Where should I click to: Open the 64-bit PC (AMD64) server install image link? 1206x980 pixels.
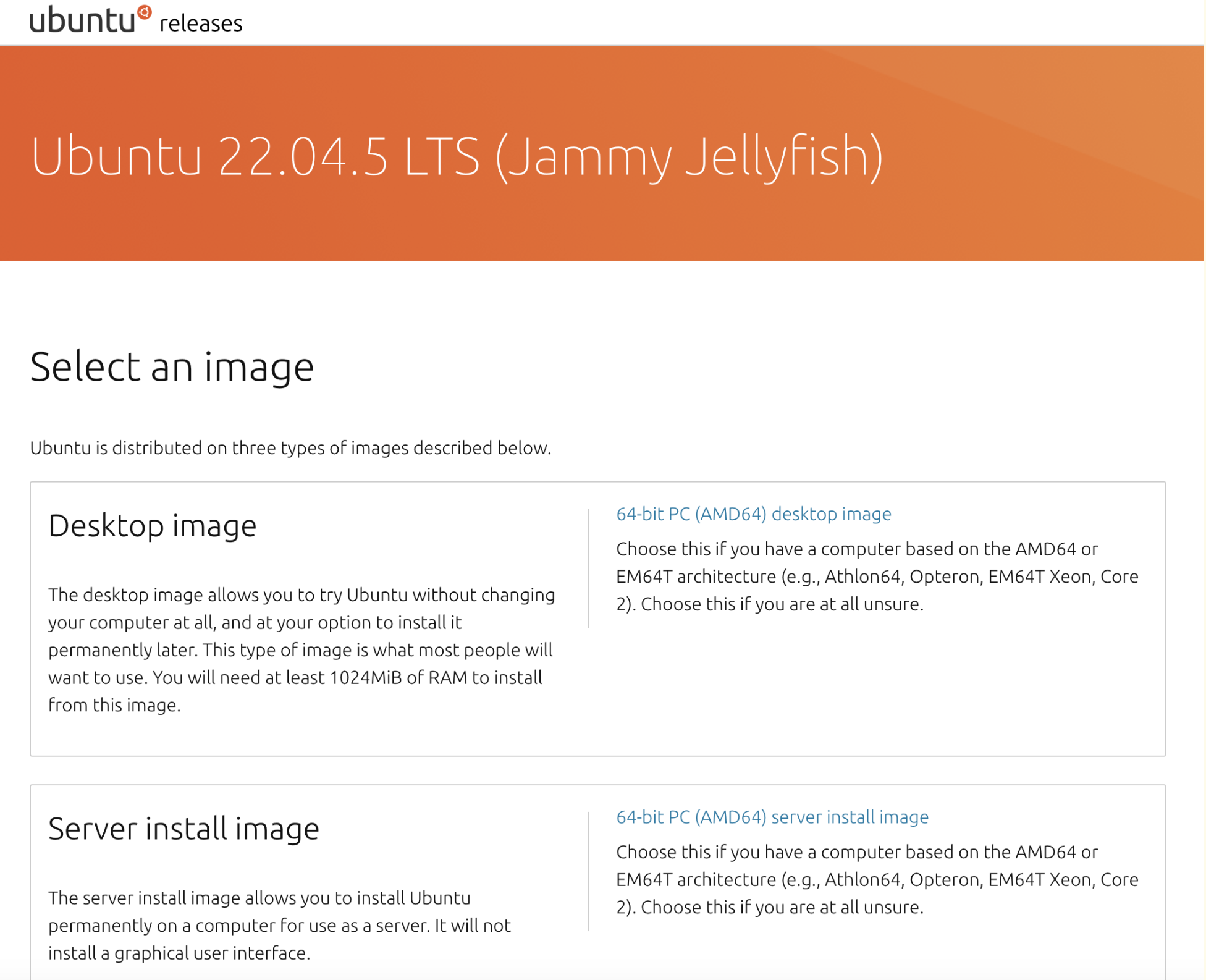point(772,817)
